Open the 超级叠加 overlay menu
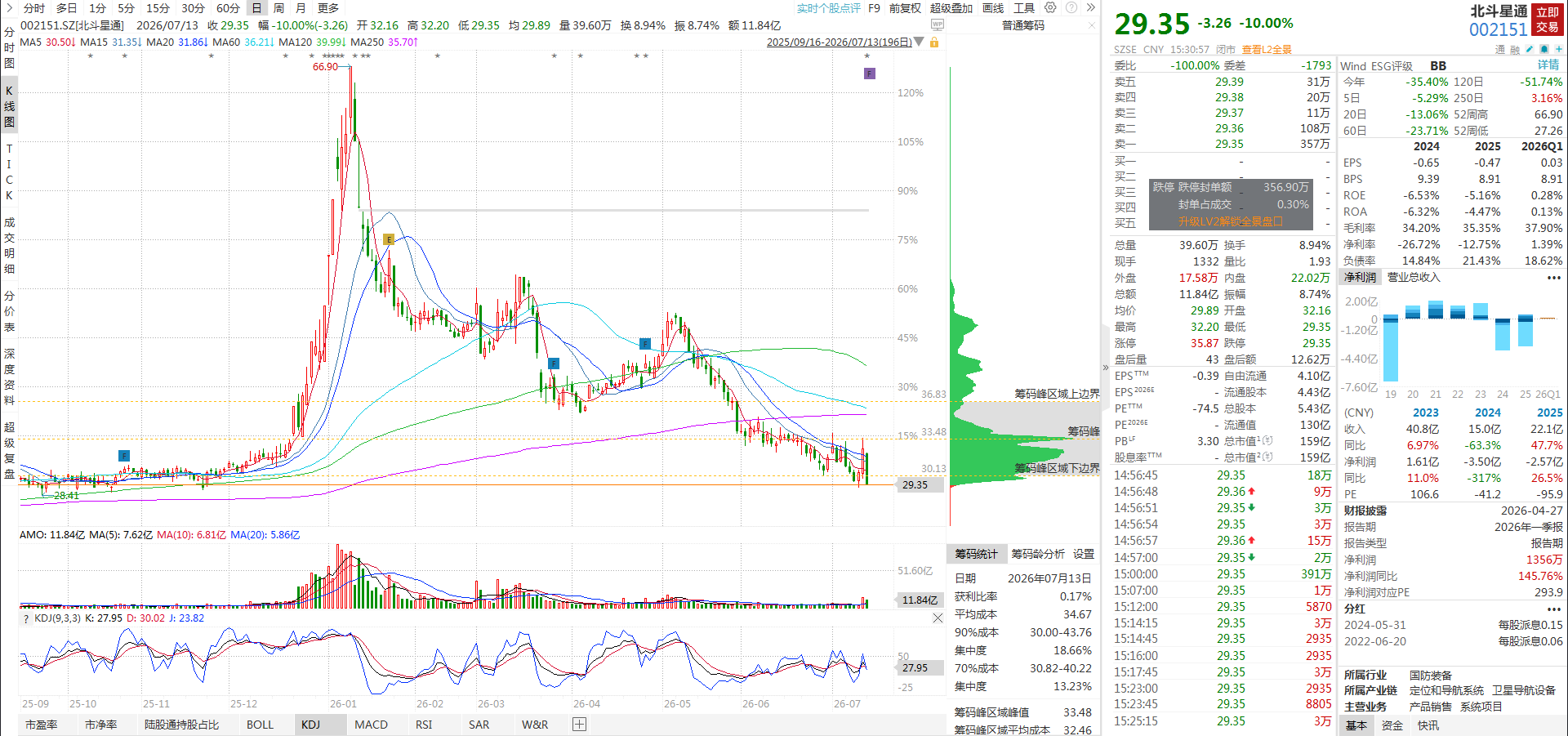 (951, 8)
